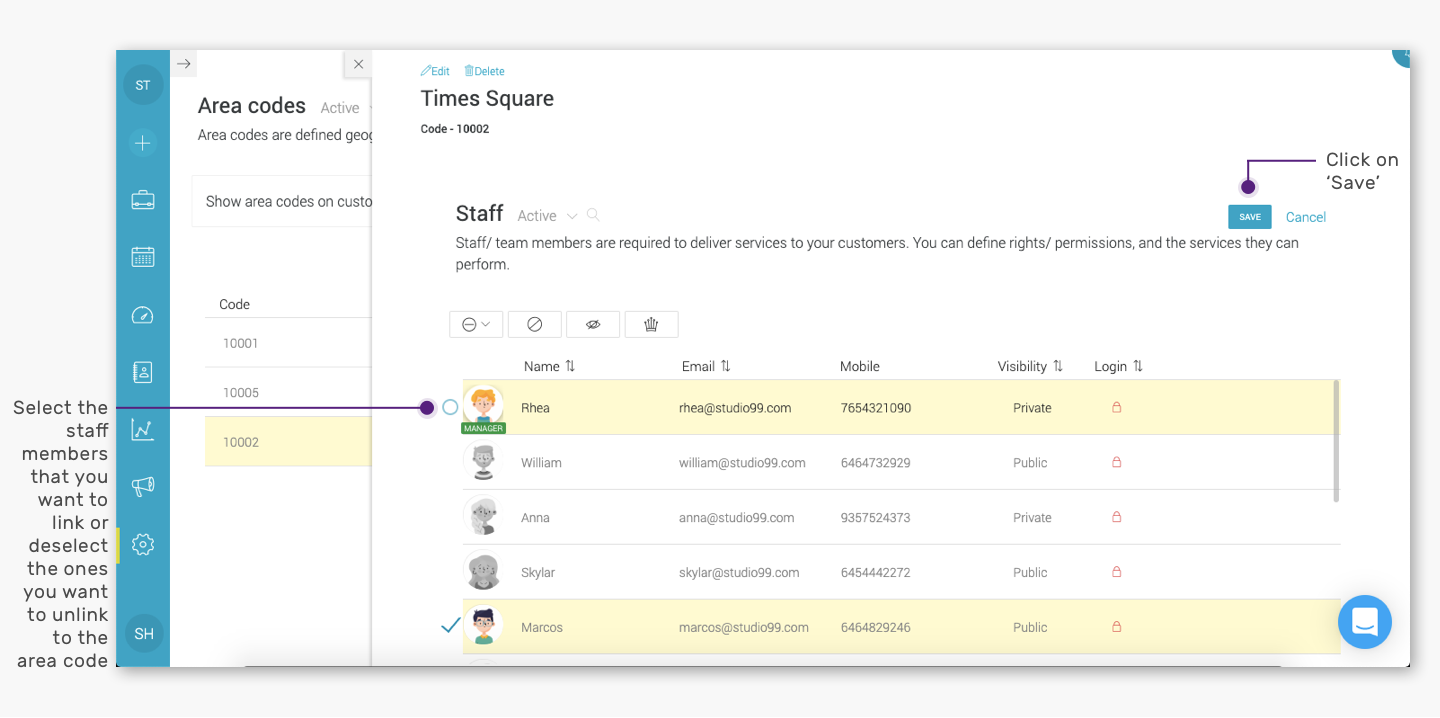Select area code 10002 row
This screenshot has height=718, width=1440.
coord(288,442)
